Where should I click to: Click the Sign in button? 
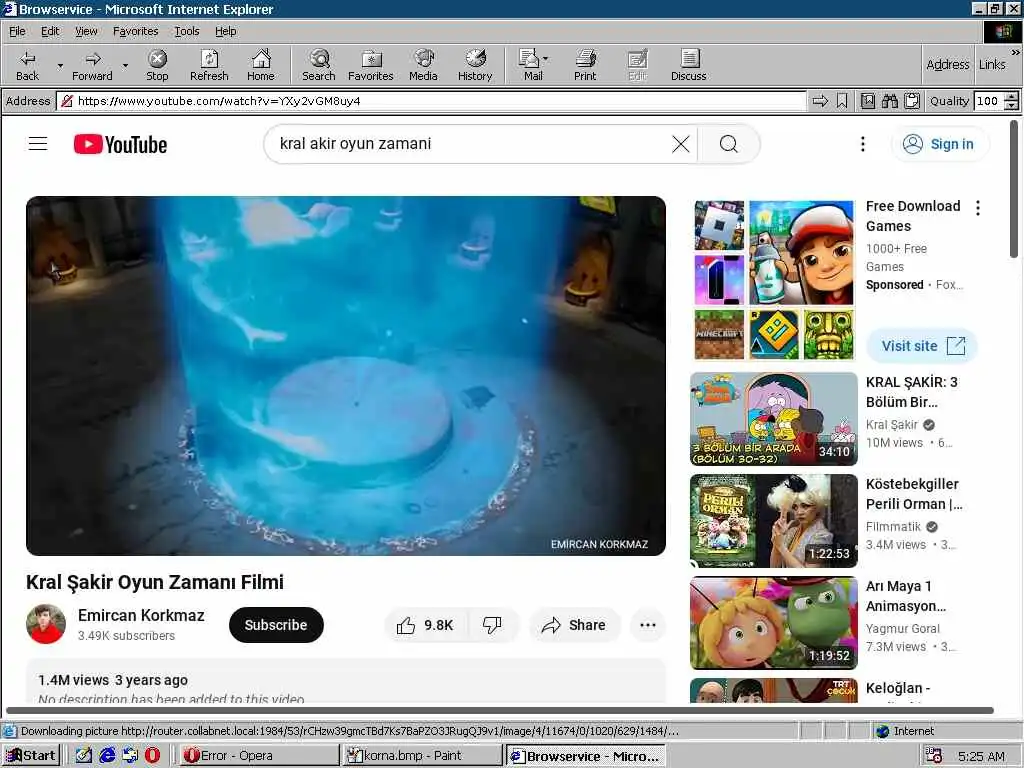(x=939, y=144)
